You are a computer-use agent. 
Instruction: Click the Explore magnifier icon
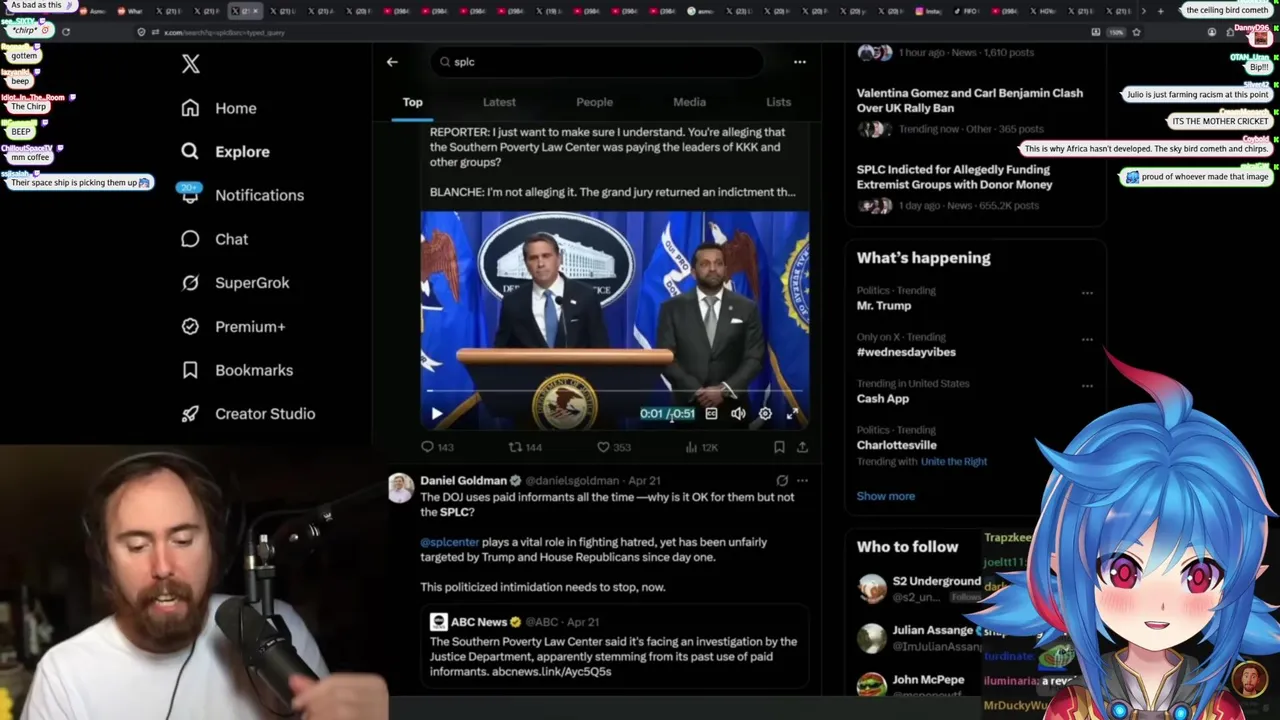[x=190, y=152]
